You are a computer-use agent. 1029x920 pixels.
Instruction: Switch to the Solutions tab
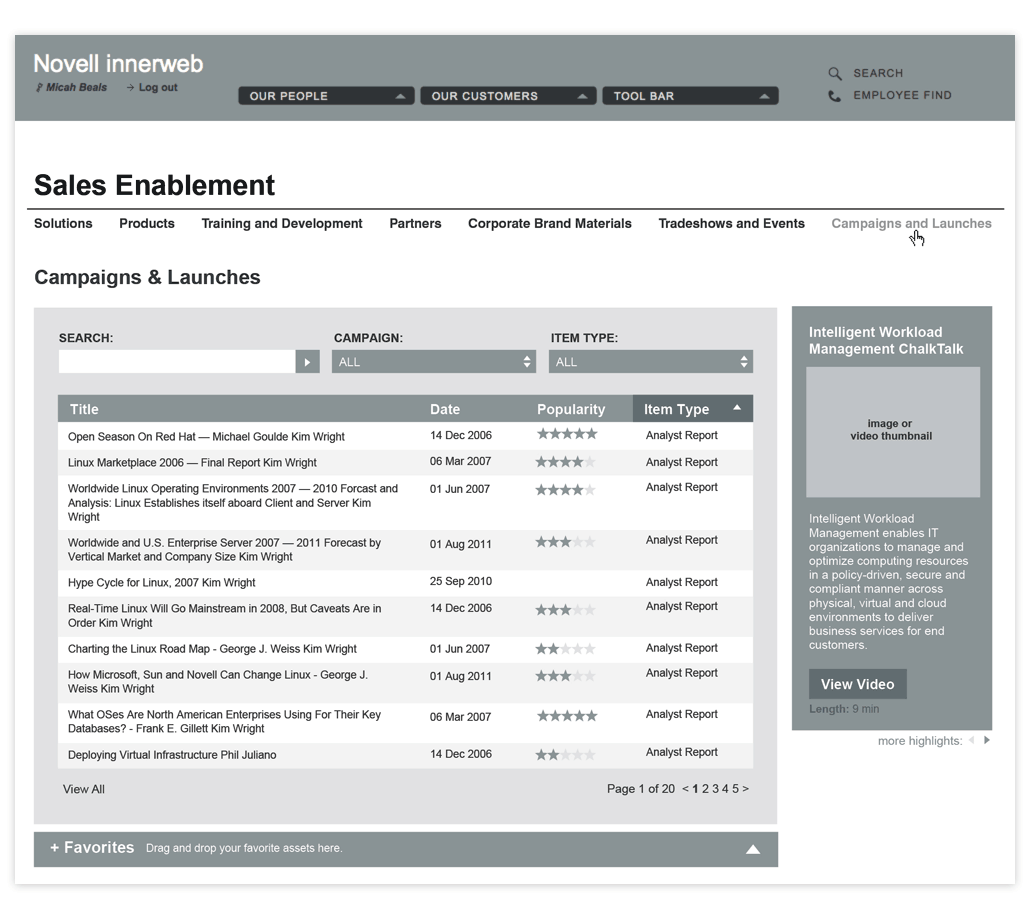click(63, 223)
